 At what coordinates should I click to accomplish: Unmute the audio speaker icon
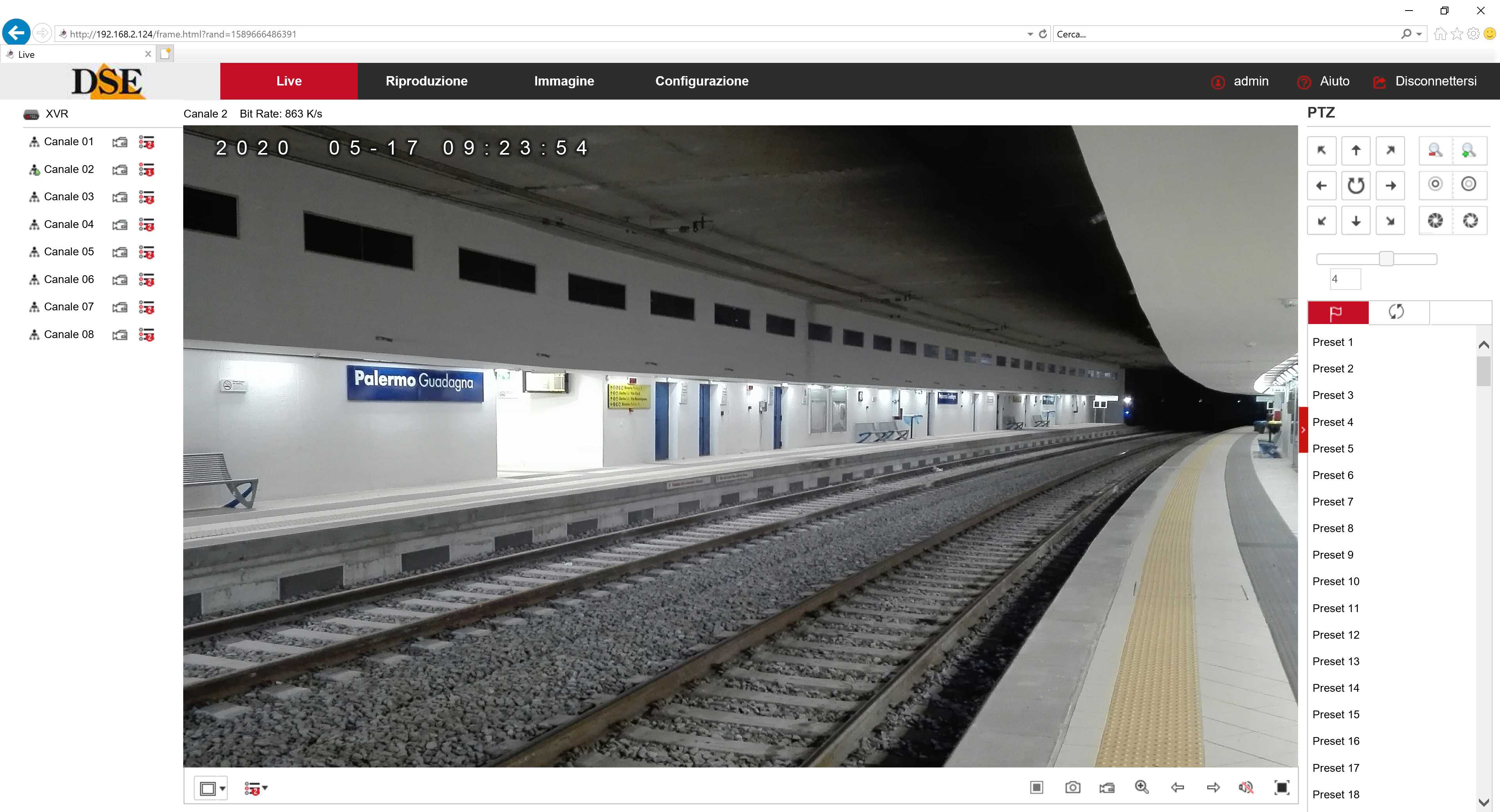1246,787
